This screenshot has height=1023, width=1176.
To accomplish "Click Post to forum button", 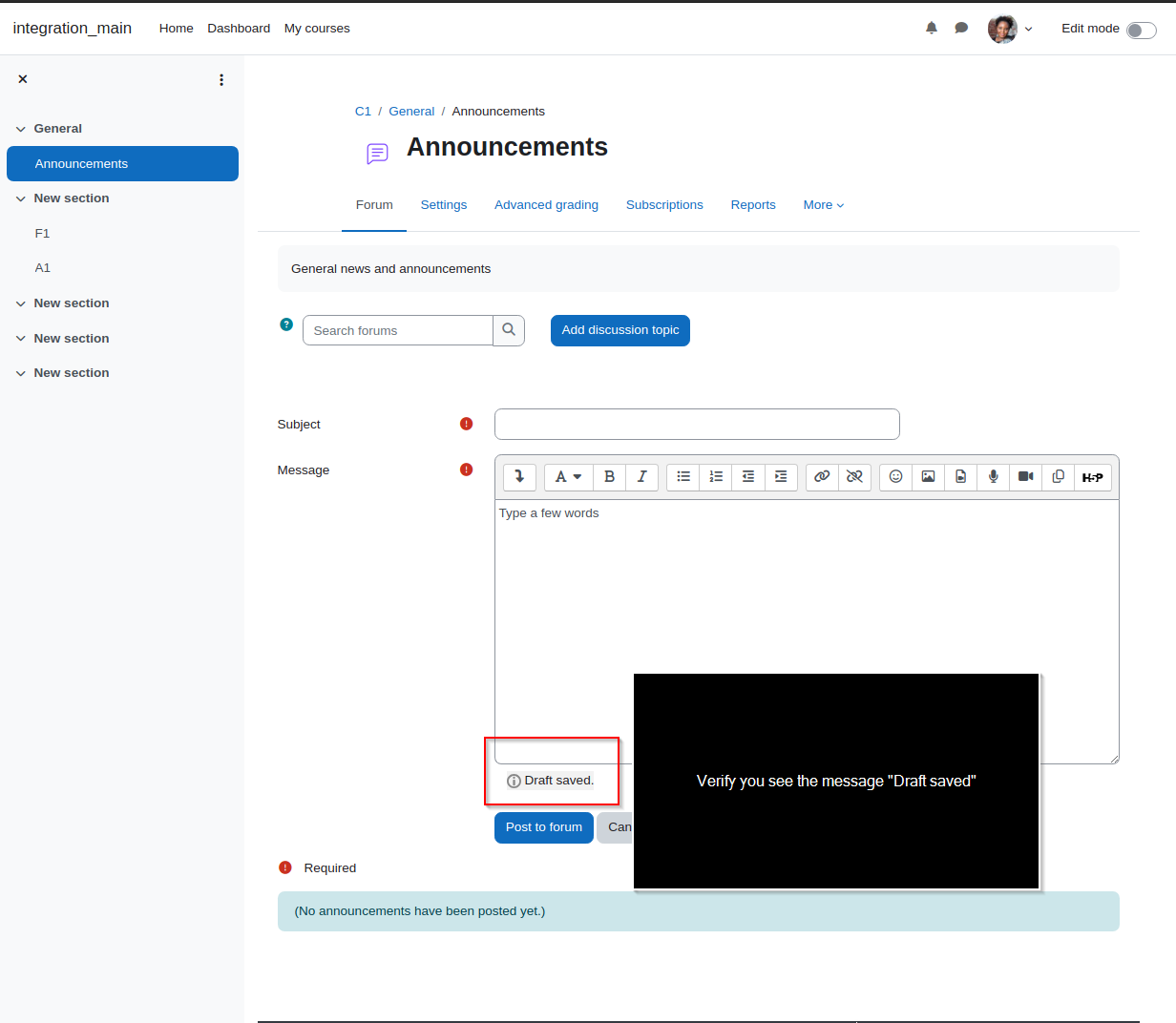I will tap(544, 827).
